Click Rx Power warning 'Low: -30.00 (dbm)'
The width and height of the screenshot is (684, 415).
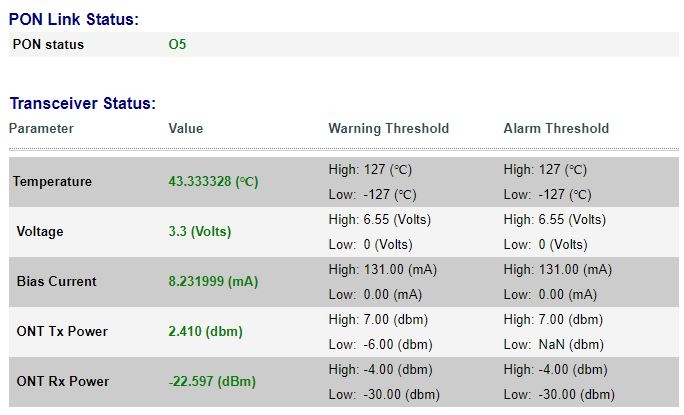click(384, 394)
